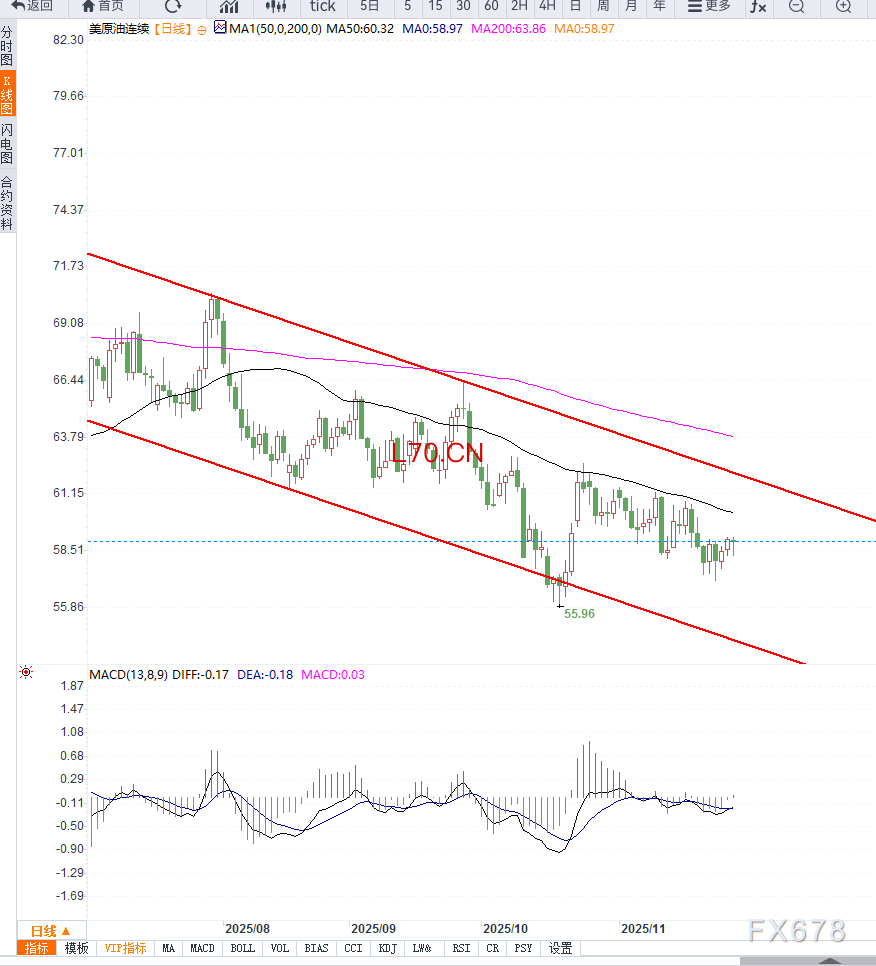Image resolution: width=876 pixels, height=966 pixels.
Task: Go back using the 返回 button
Action: click(32, 6)
